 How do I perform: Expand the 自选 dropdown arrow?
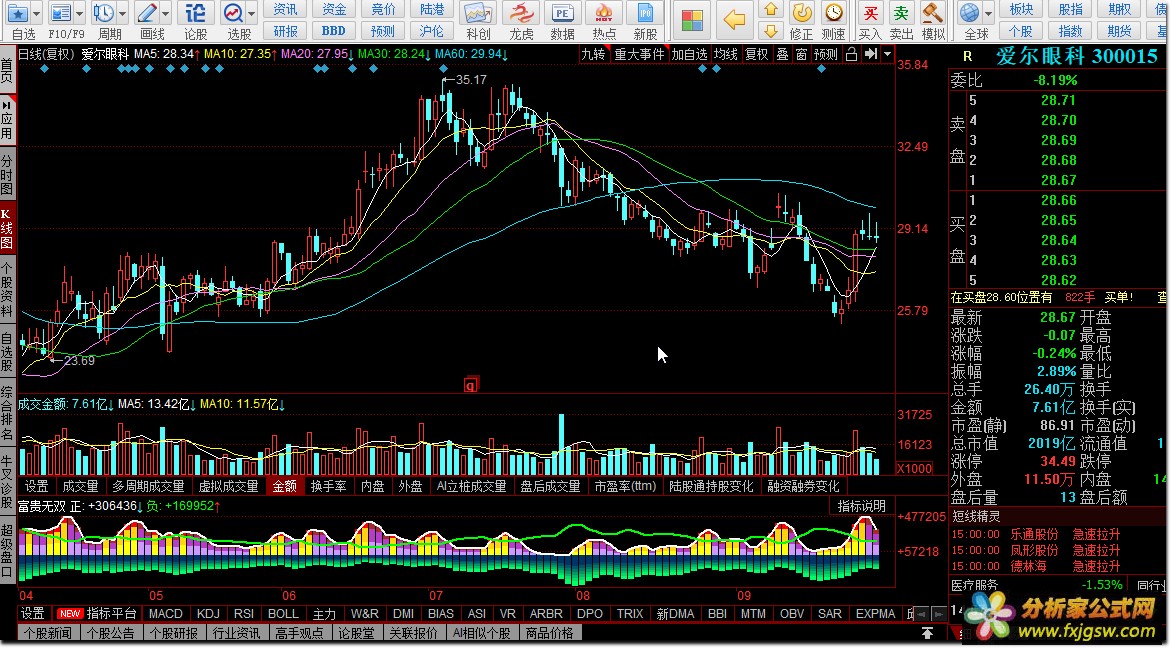37,13
